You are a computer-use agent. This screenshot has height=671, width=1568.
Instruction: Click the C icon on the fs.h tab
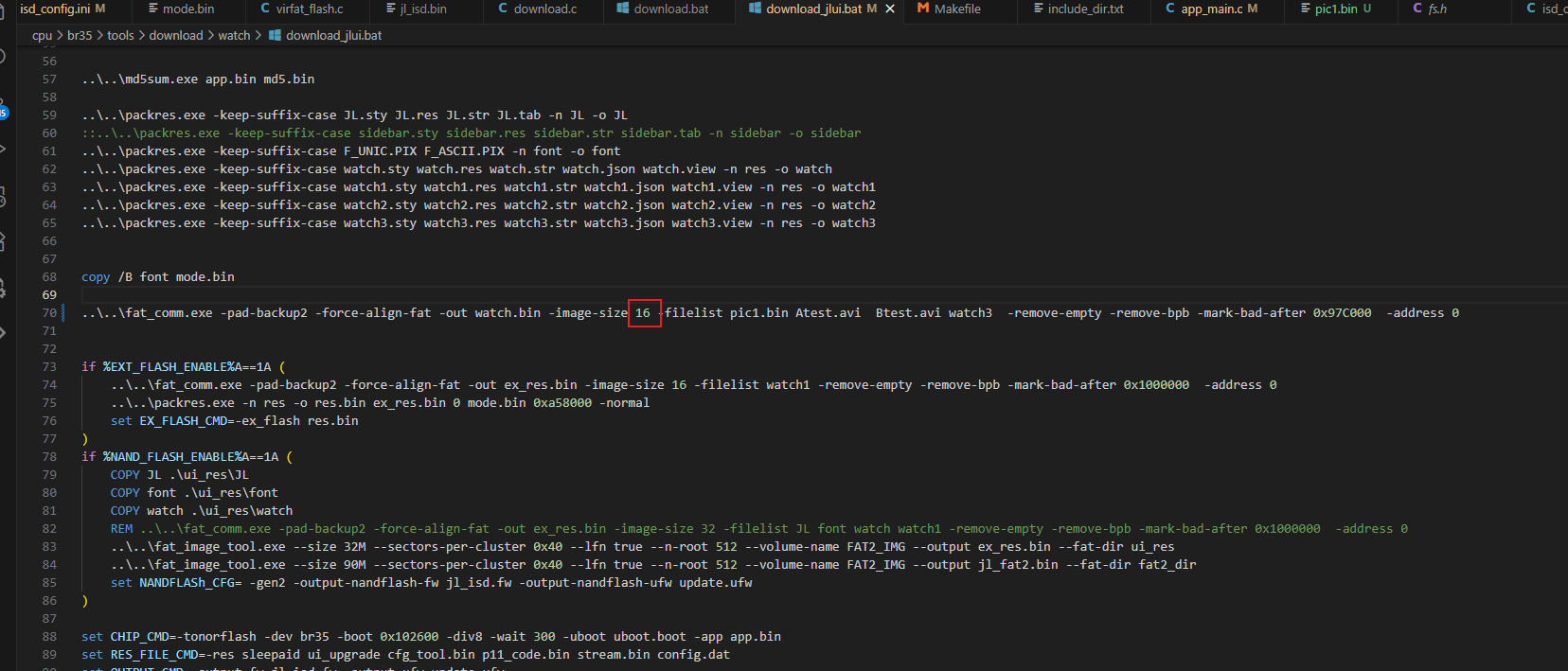[x=1417, y=9]
